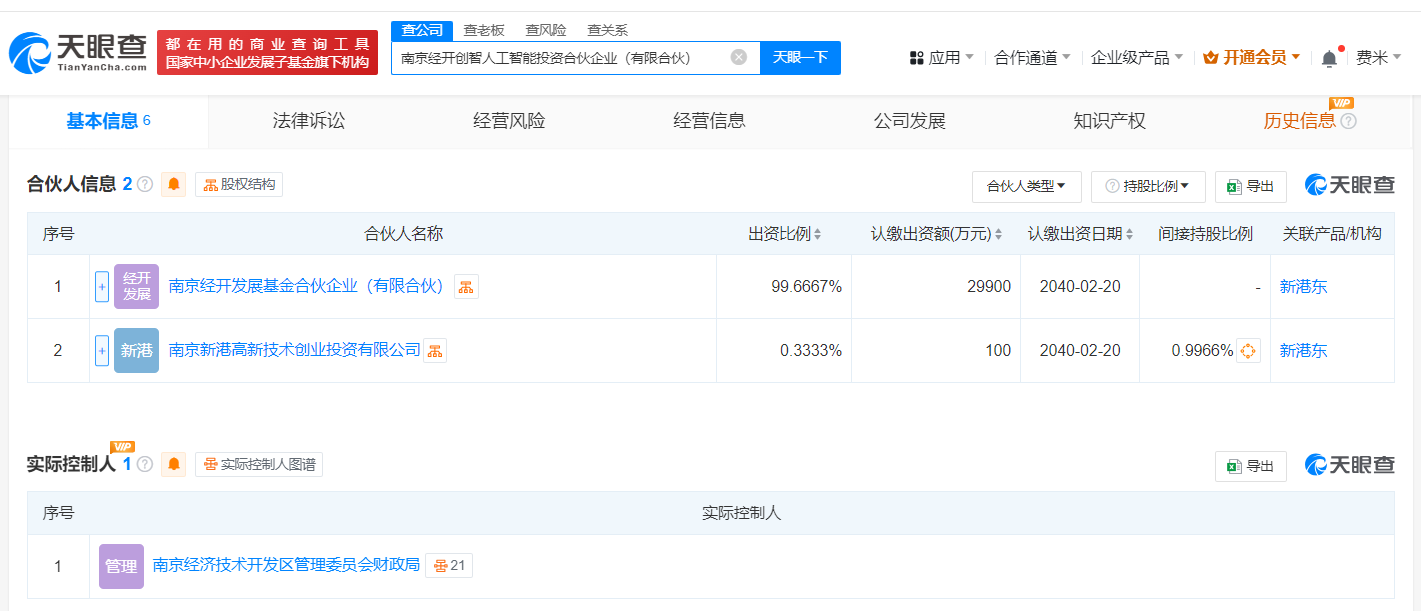Viewport: 1421px width, 611px height.
Task: Select the 经营信息 tab
Action: tap(709, 121)
